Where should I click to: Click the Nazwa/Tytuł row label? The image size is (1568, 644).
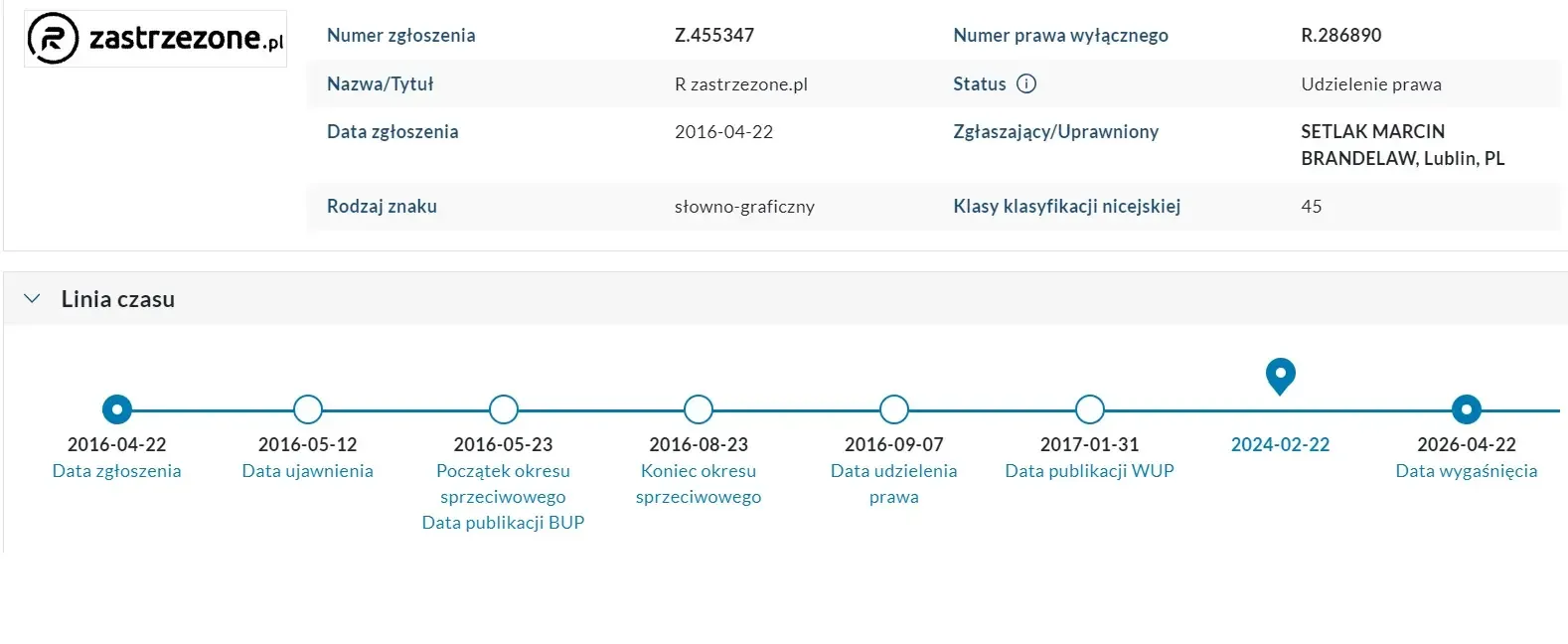click(x=380, y=84)
